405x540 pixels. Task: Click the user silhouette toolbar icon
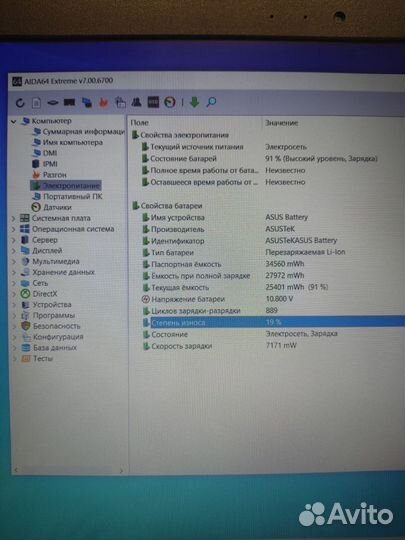pos(136,102)
